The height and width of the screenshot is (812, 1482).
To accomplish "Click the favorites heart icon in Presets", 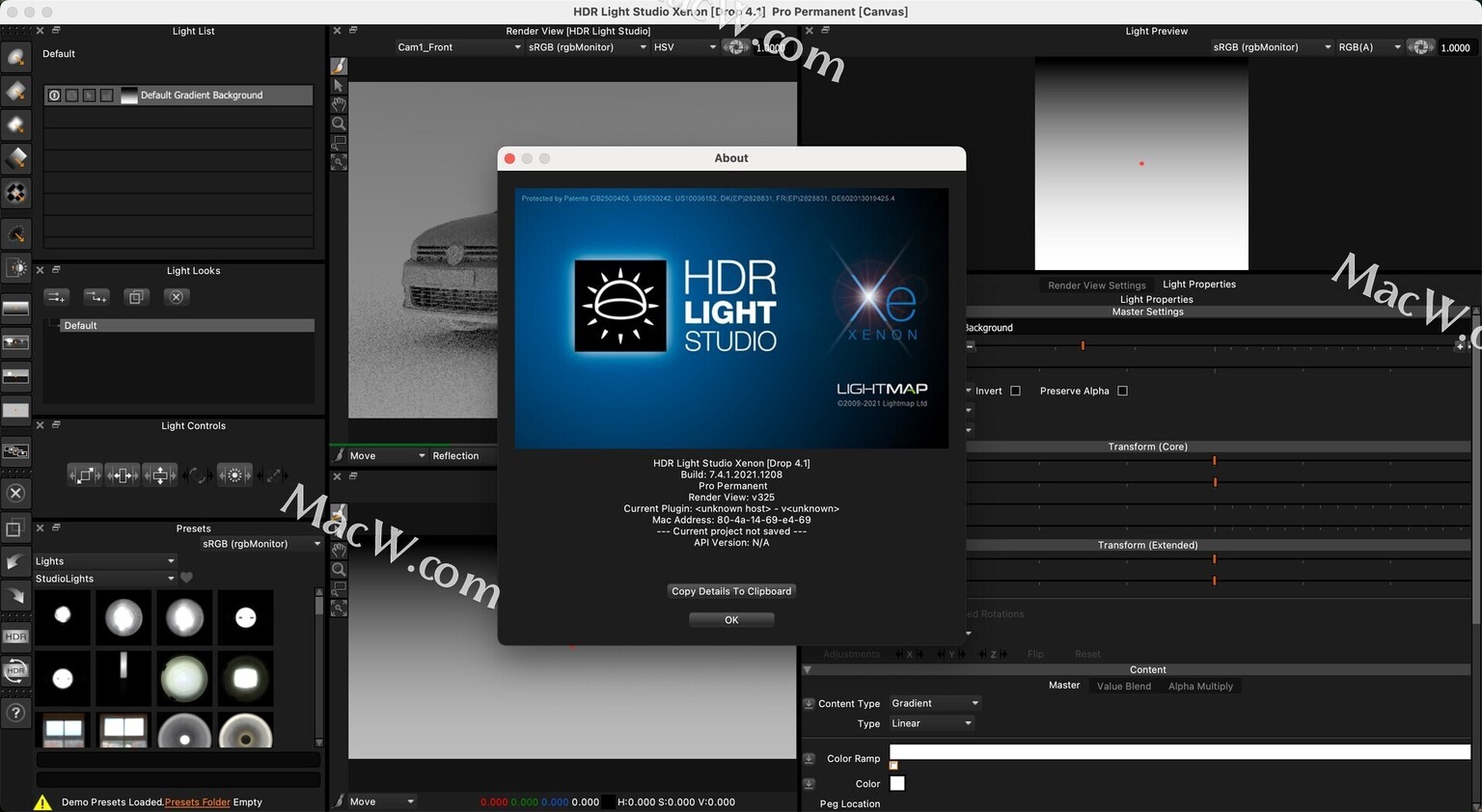I will pos(187,578).
